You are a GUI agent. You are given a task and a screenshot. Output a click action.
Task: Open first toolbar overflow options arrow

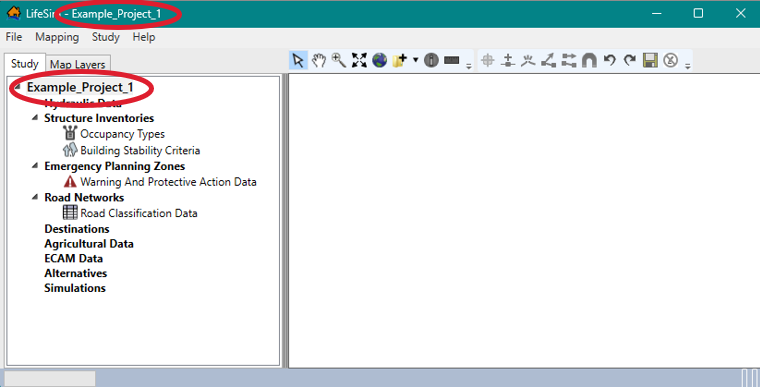pos(469,66)
